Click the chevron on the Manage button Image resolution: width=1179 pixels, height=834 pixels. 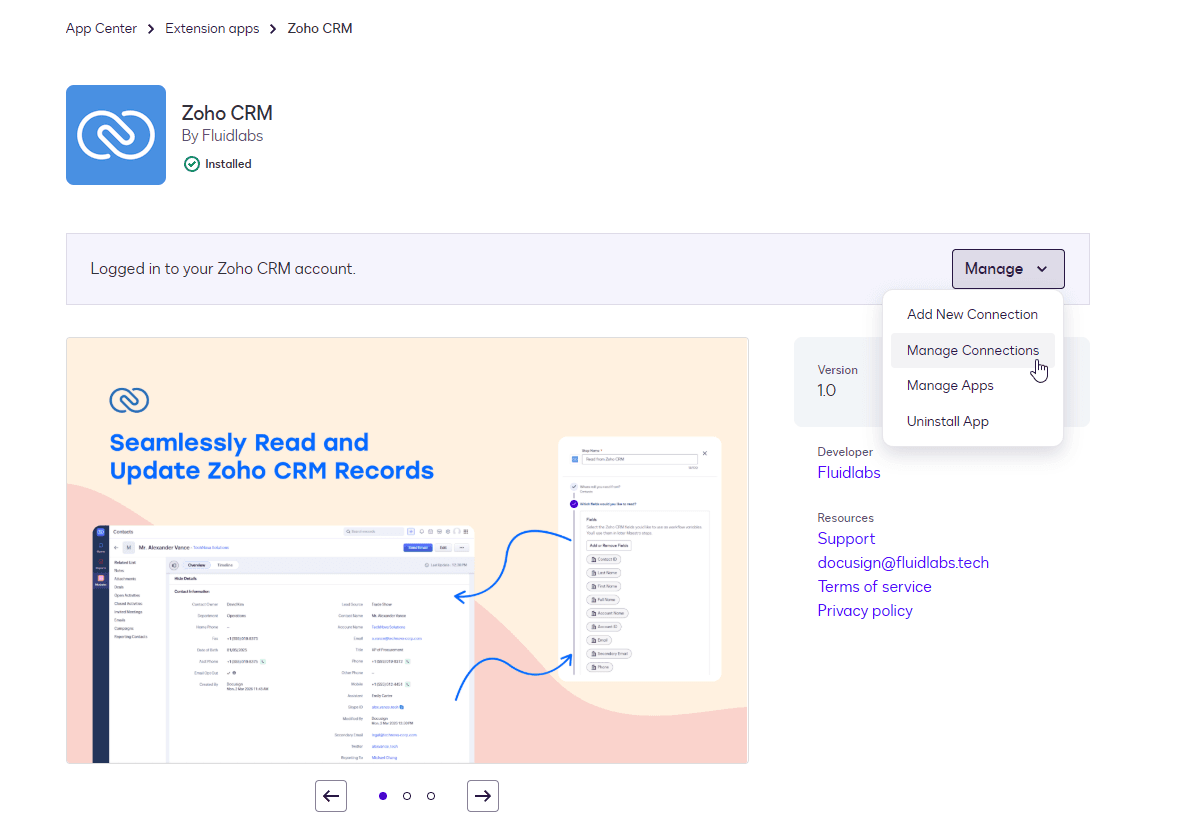[x=1042, y=269]
